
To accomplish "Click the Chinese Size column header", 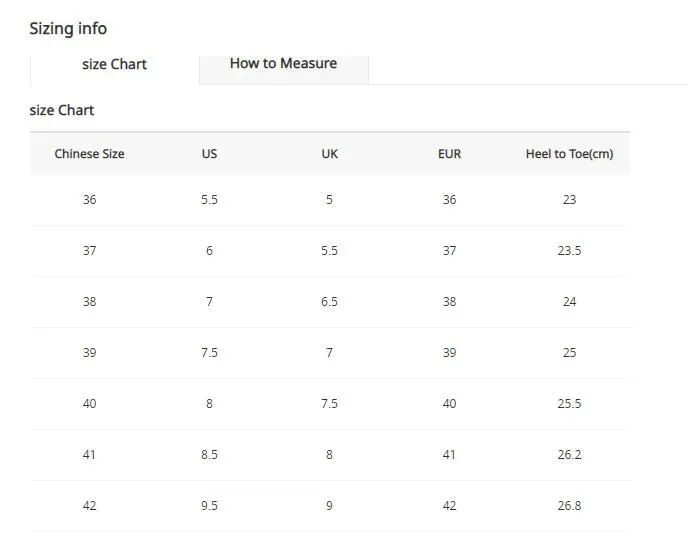I will (90, 154).
